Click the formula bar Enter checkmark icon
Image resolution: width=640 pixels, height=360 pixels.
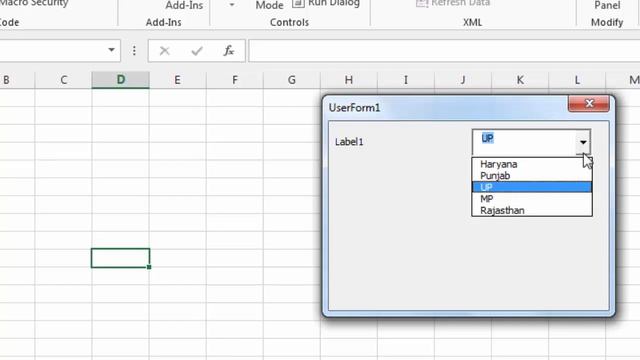point(197,51)
